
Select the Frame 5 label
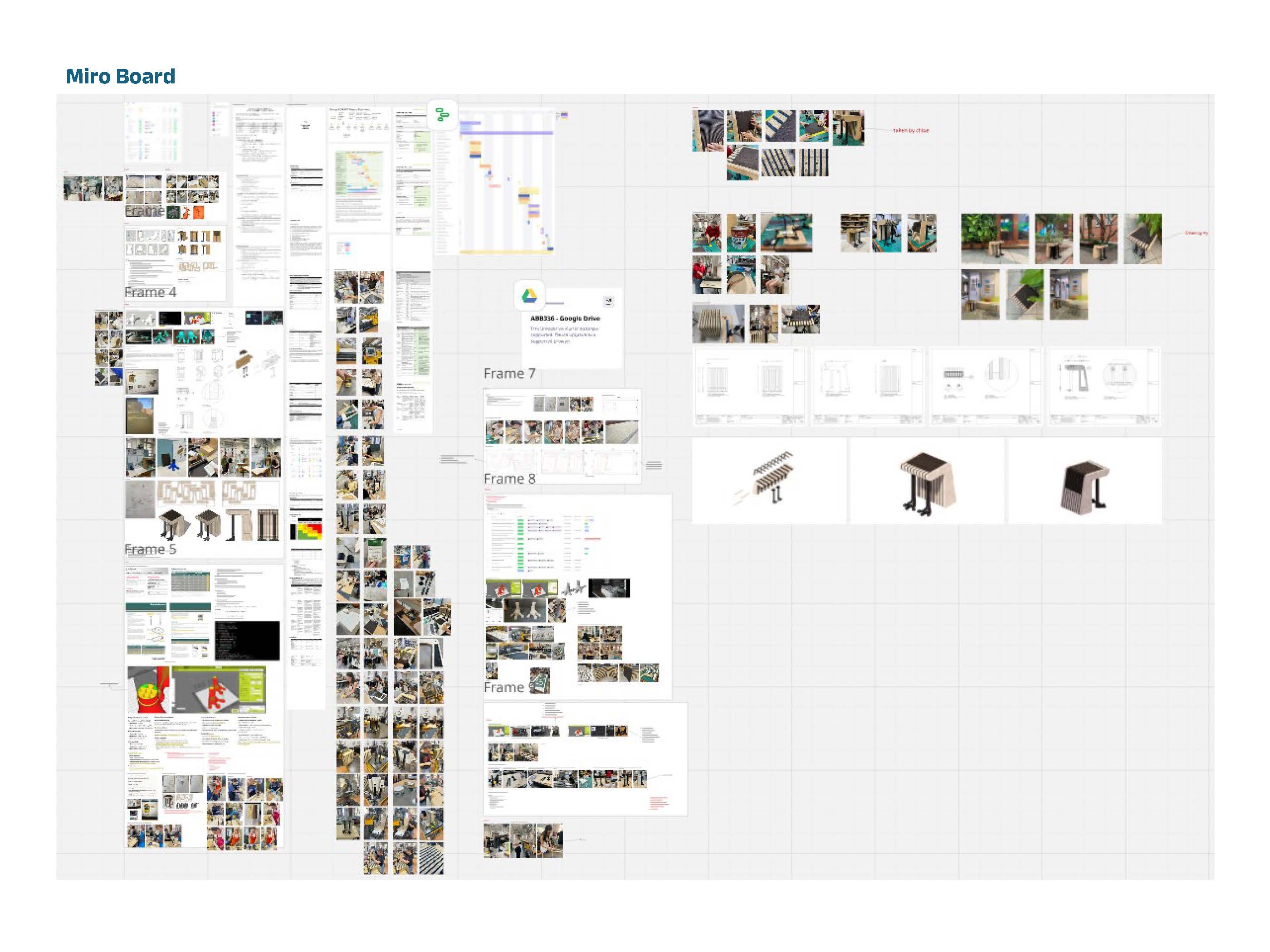(151, 550)
